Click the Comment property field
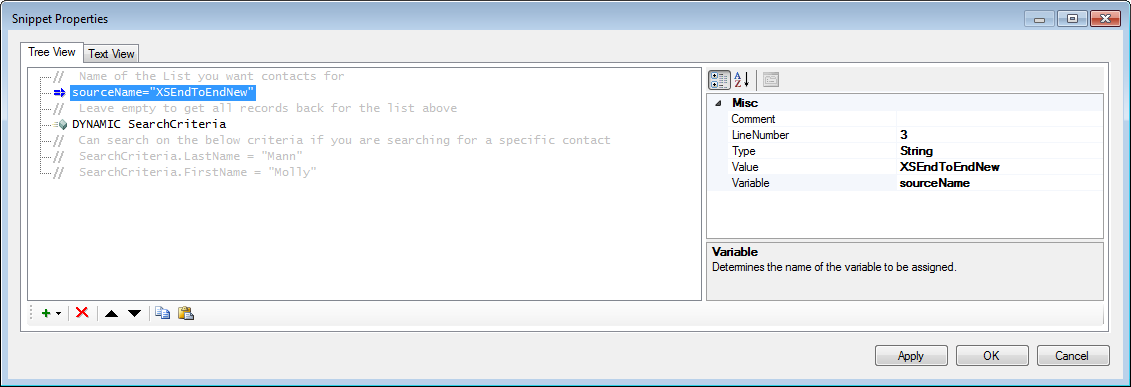The image size is (1131, 387). click(999, 119)
